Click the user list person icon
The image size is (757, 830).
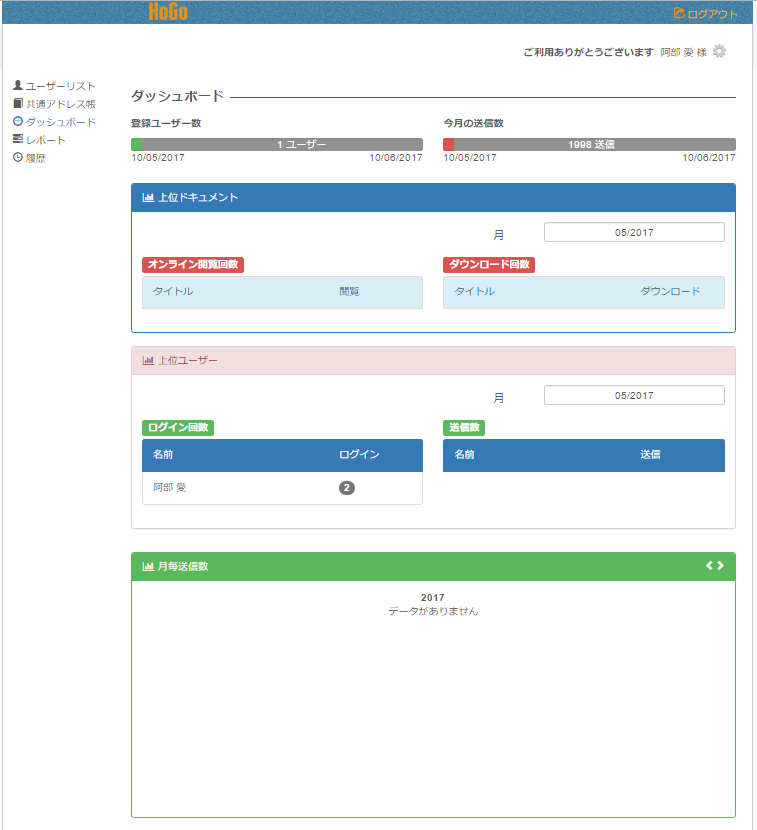click(x=18, y=86)
